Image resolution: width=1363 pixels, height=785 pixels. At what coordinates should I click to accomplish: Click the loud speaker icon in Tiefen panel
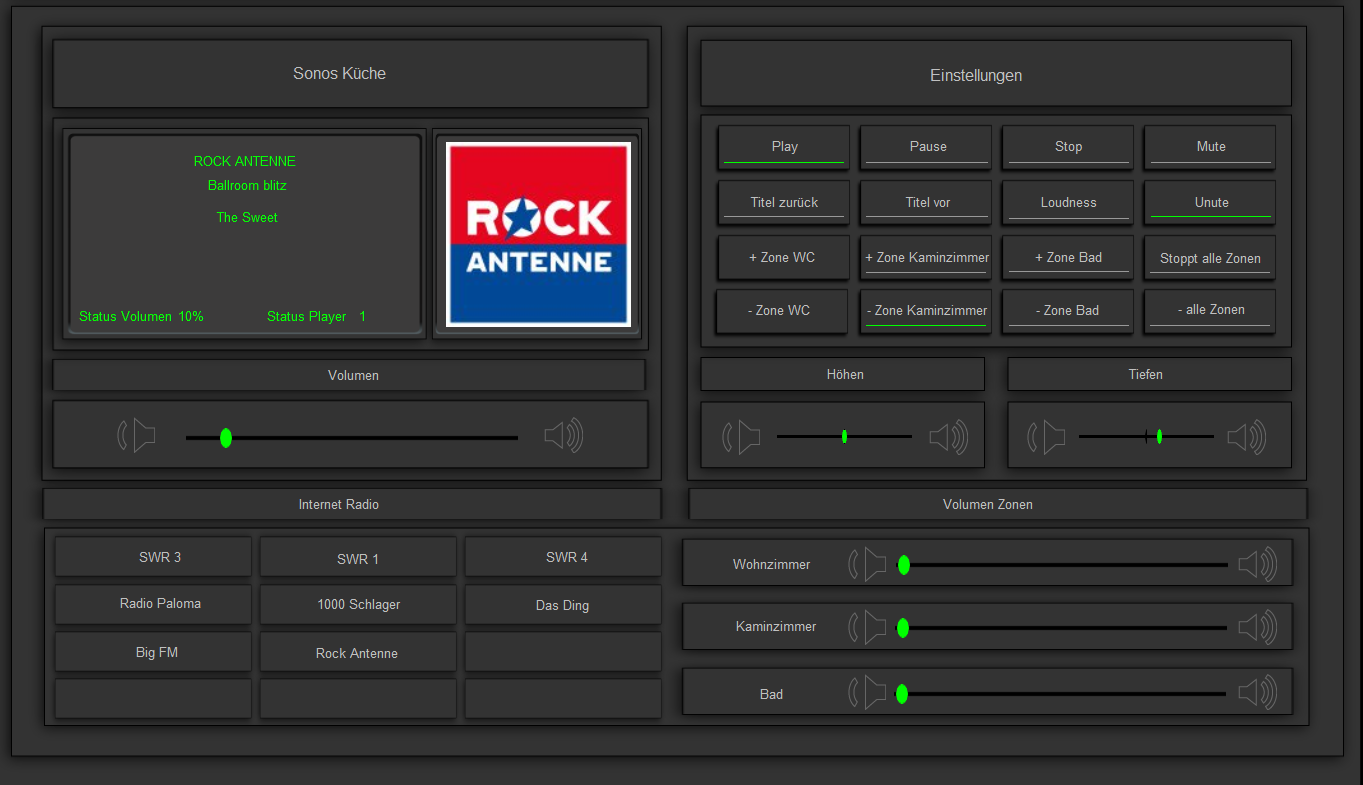1246,437
